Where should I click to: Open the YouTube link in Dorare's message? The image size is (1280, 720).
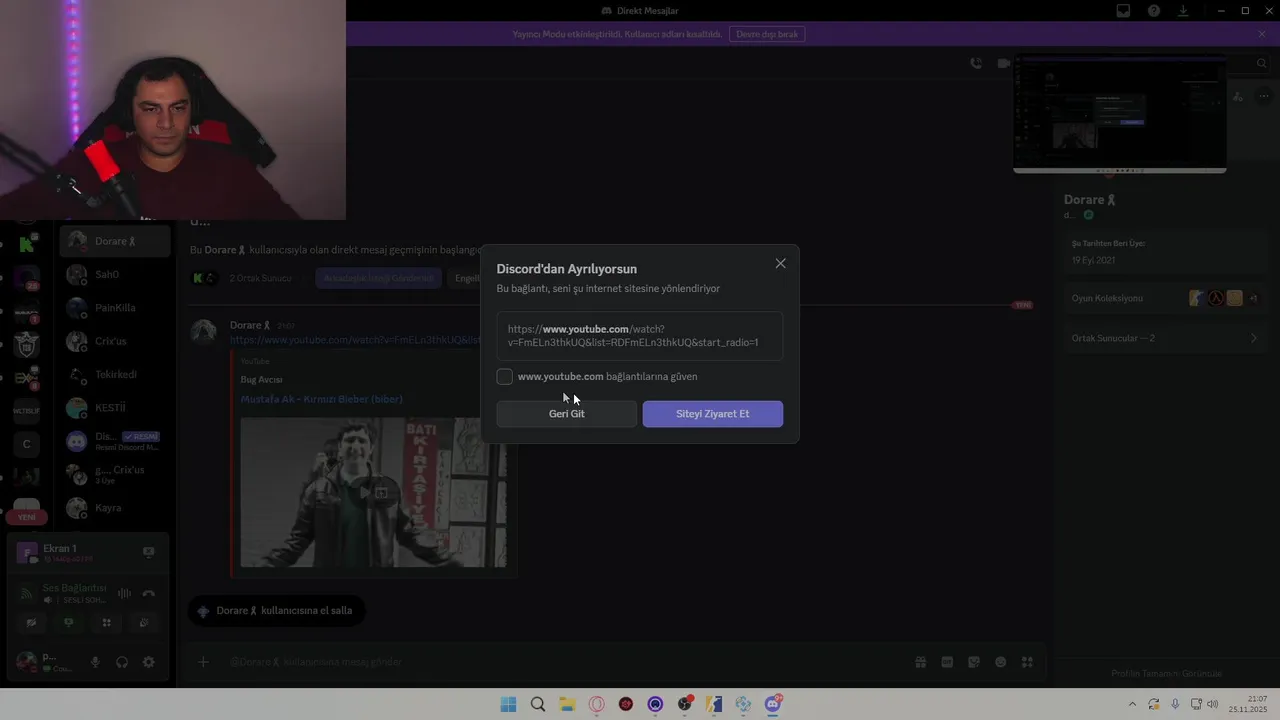(355, 340)
